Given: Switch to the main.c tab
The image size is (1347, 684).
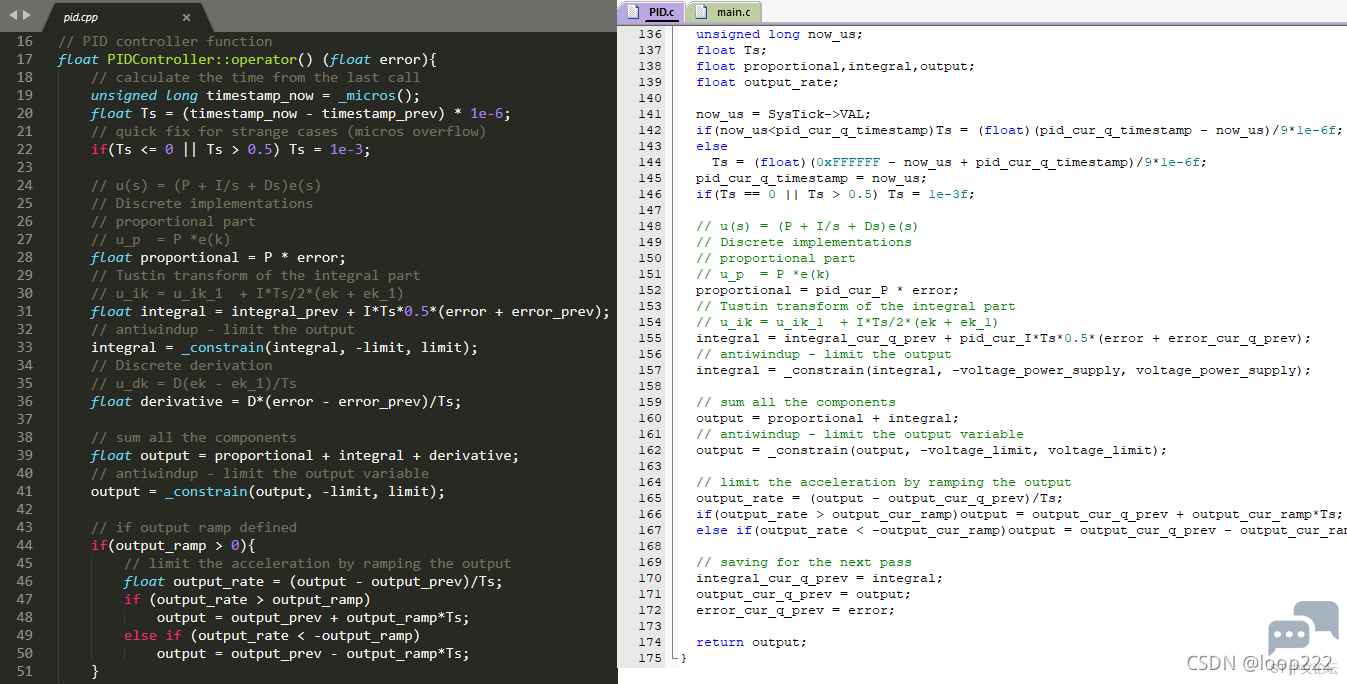Looking at the screenshot, I should [723, 12].
